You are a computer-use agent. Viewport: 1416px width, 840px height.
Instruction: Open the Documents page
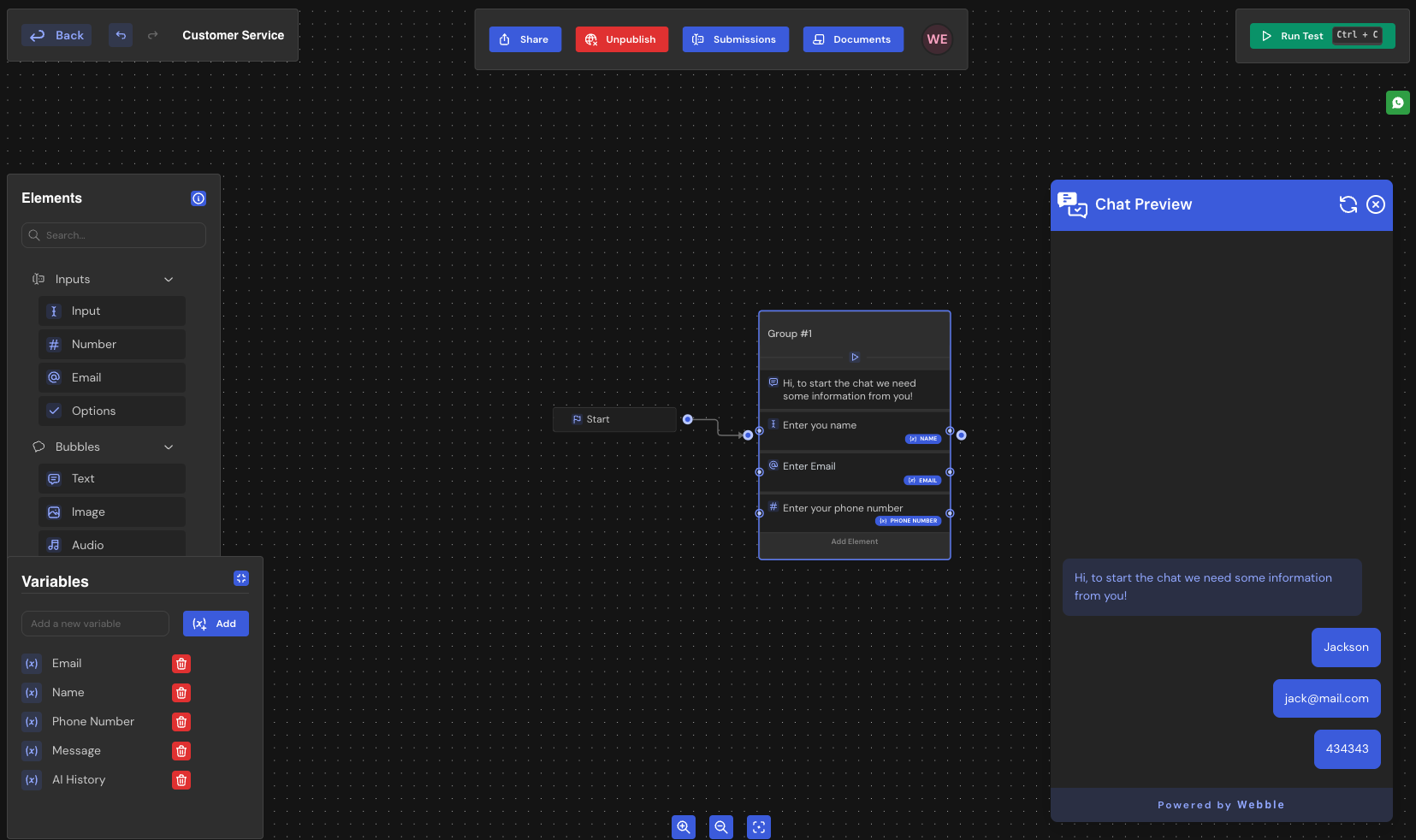click(853, 39)
